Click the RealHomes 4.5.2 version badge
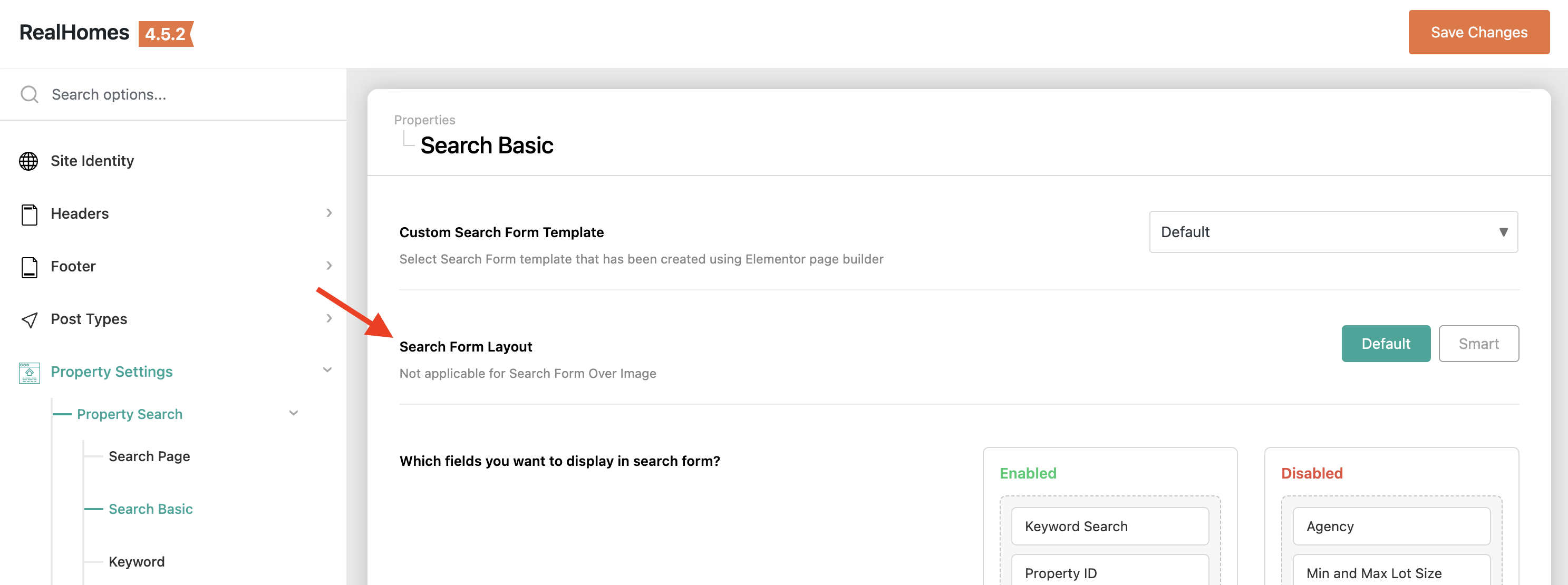 click(x=165, y=34)
